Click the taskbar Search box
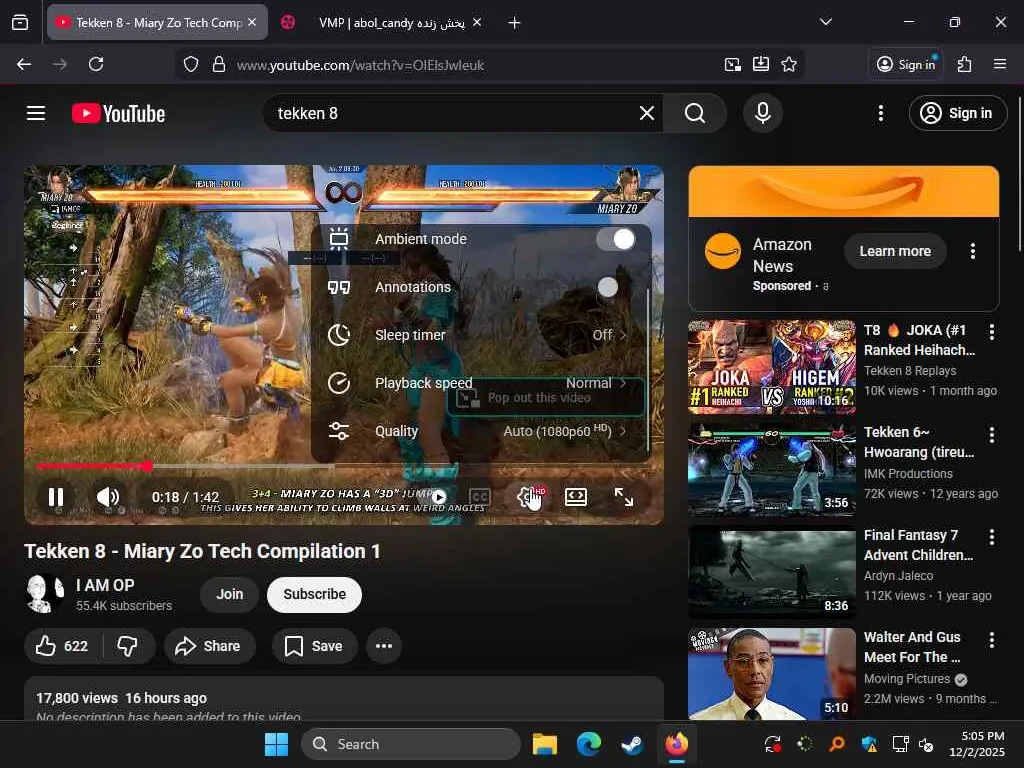Image resolution: width=1024 pixels, height=768 pixels. coord(411,744)
